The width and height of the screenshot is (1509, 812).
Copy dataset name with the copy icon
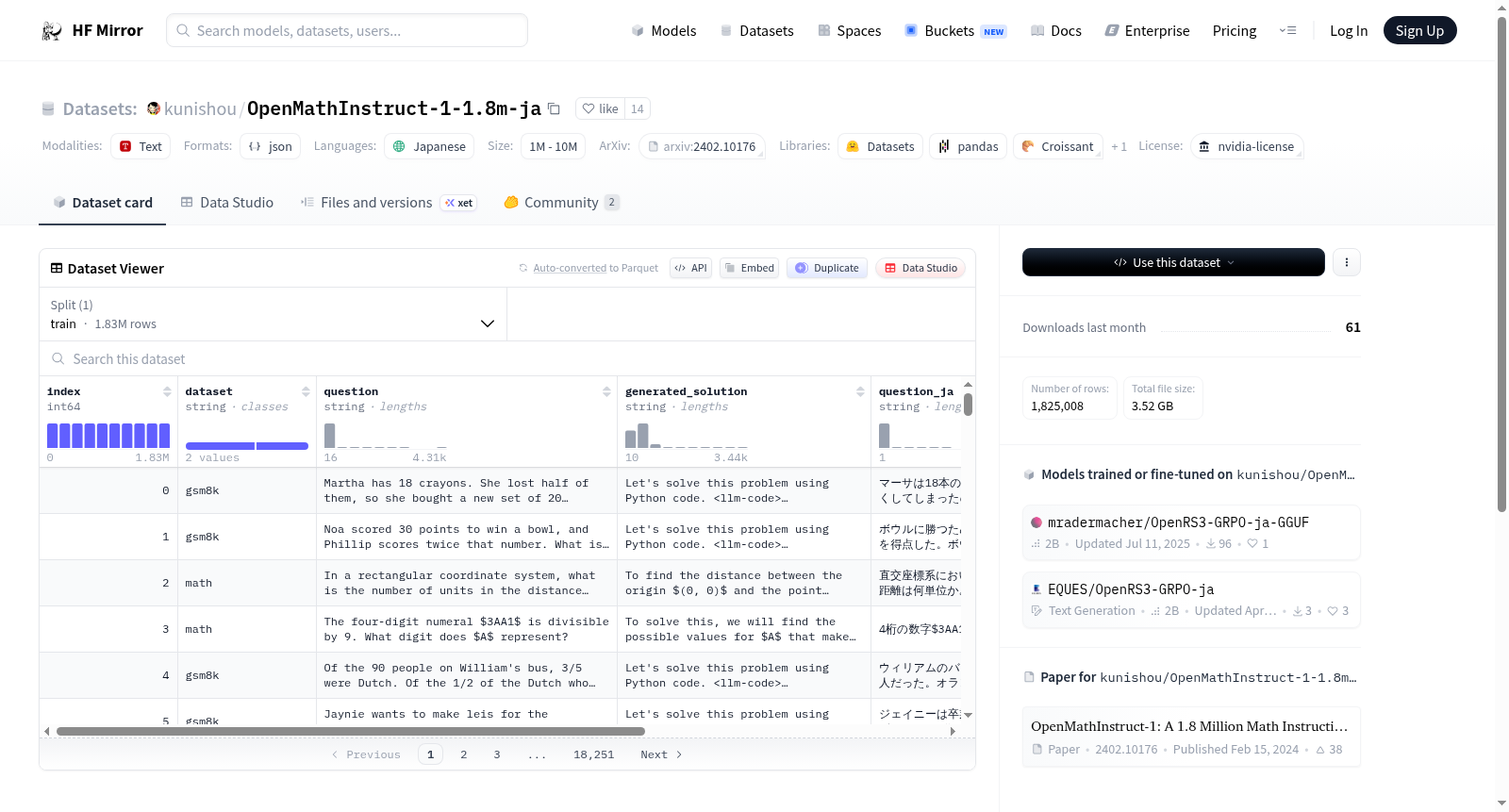tap(555, 108)
